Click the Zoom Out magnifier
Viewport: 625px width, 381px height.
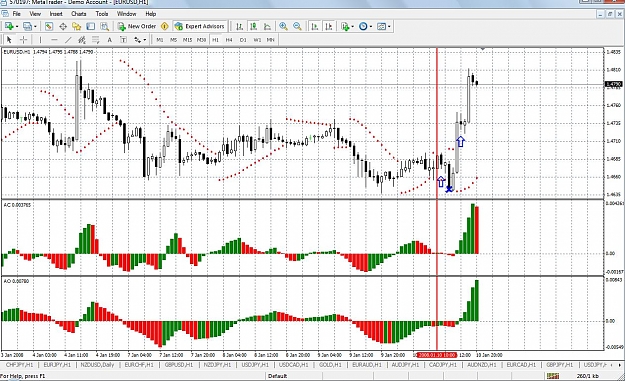pyautogui.click(x=297, y=26)
